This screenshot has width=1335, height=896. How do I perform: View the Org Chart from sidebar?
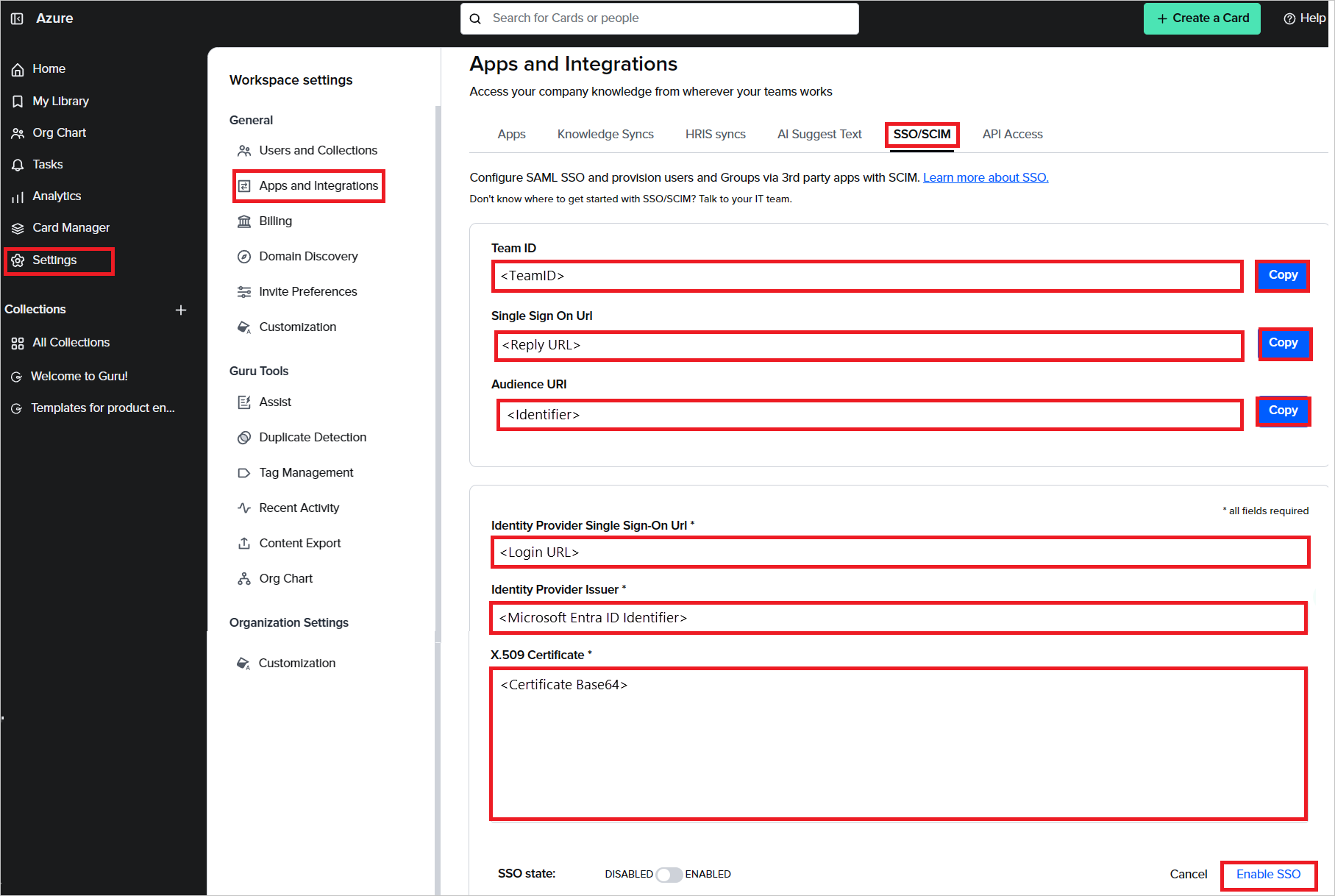(59, 132)
